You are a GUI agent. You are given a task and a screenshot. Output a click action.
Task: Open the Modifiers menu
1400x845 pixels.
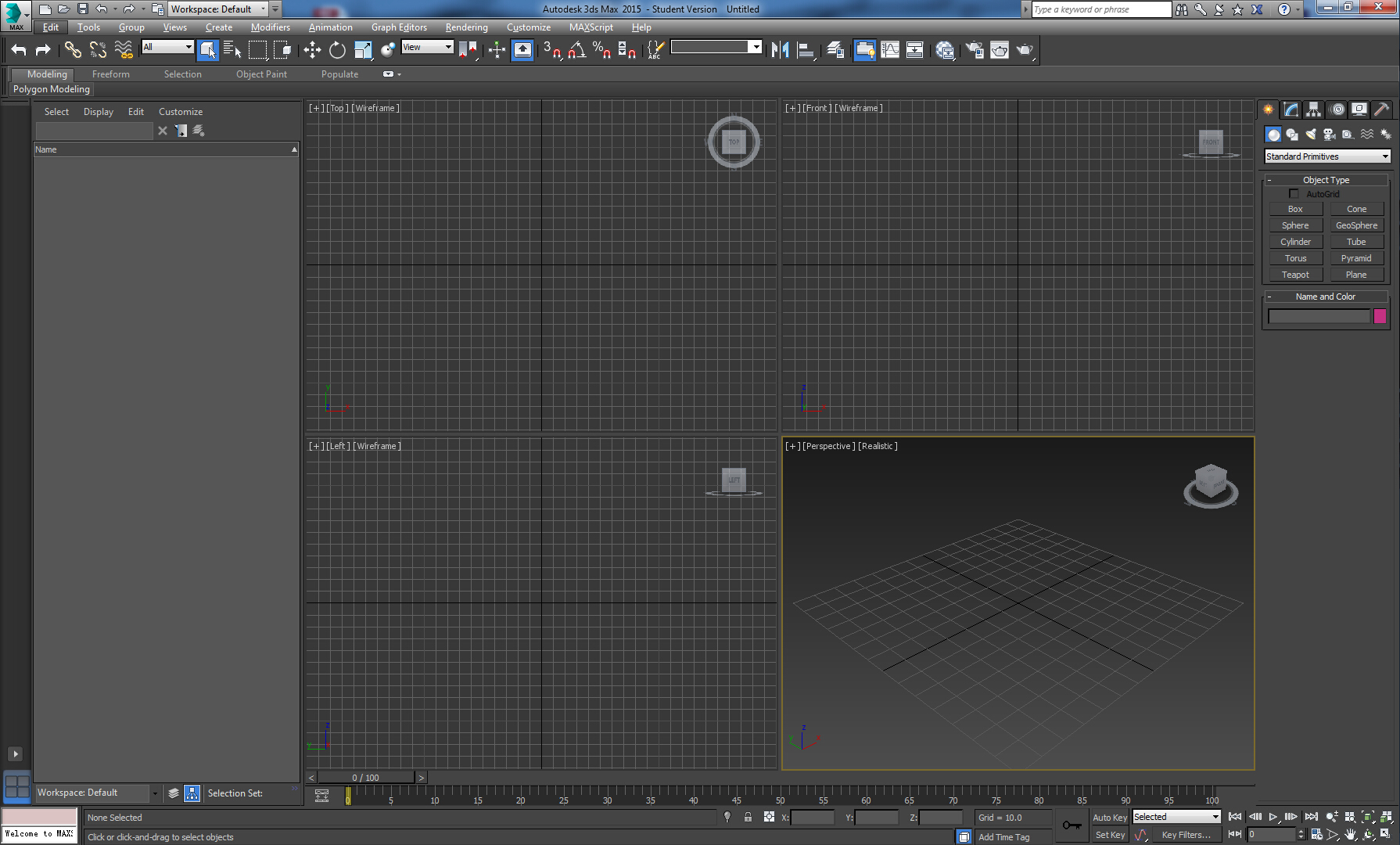pyautogui.click(x=270, y=27)
